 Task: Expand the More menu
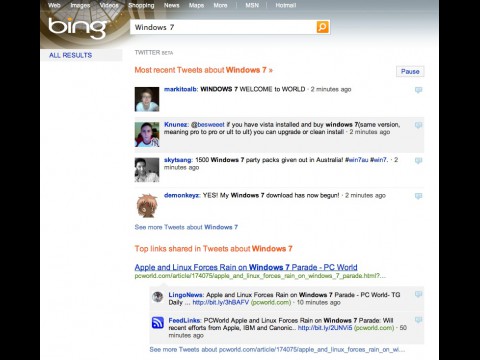(x=220, y=5)
